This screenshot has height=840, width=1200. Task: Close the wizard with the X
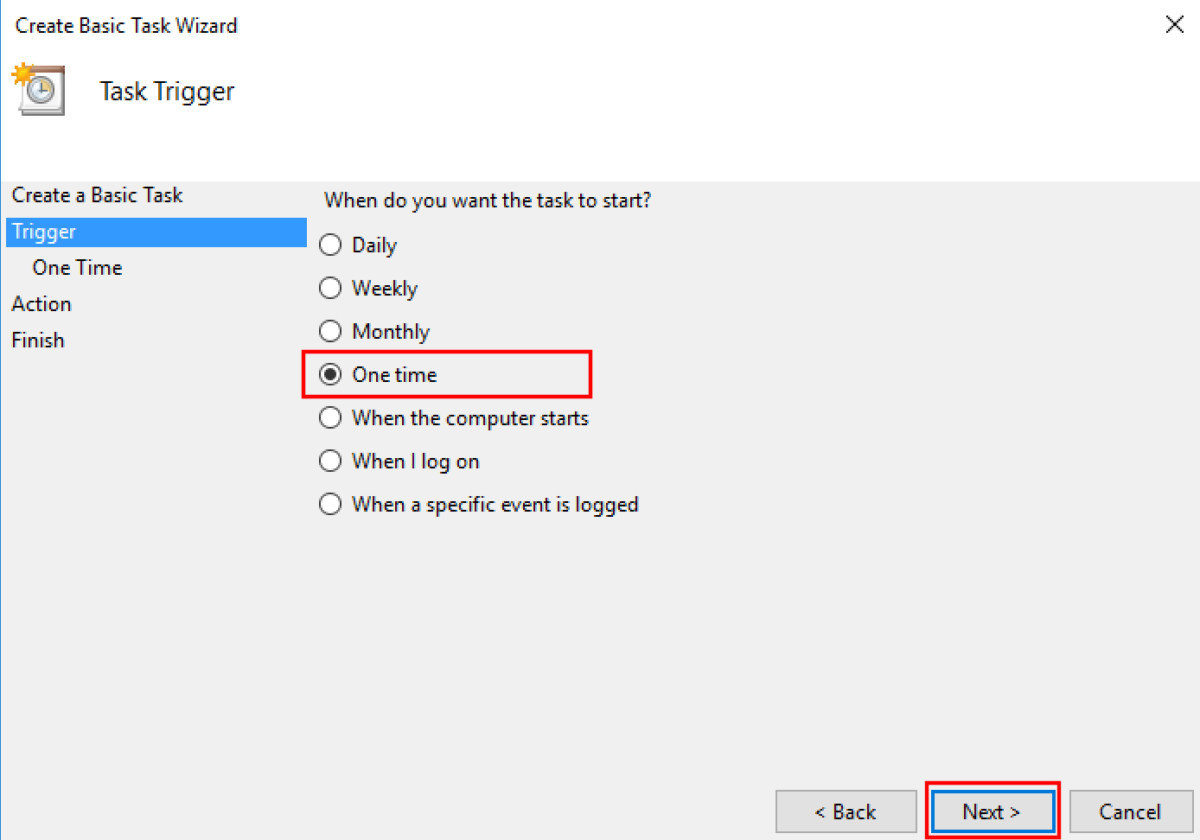[1174, 25]
